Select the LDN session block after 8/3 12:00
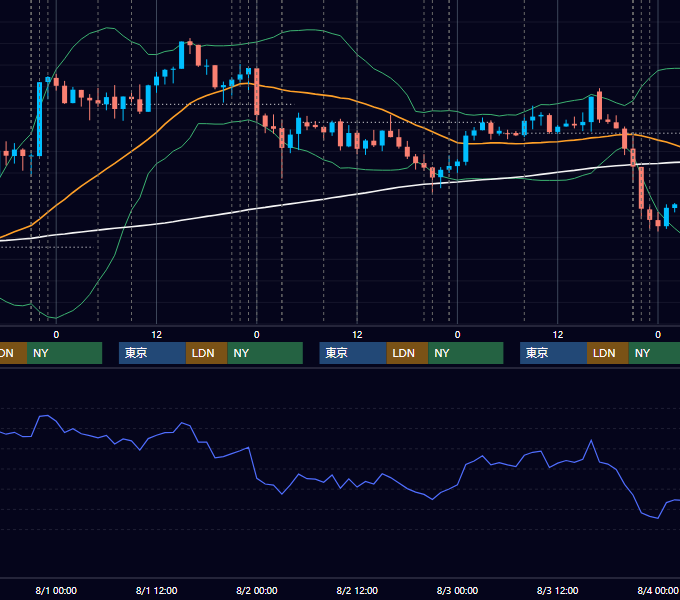 pyautogui.click(x=608, y=353)
